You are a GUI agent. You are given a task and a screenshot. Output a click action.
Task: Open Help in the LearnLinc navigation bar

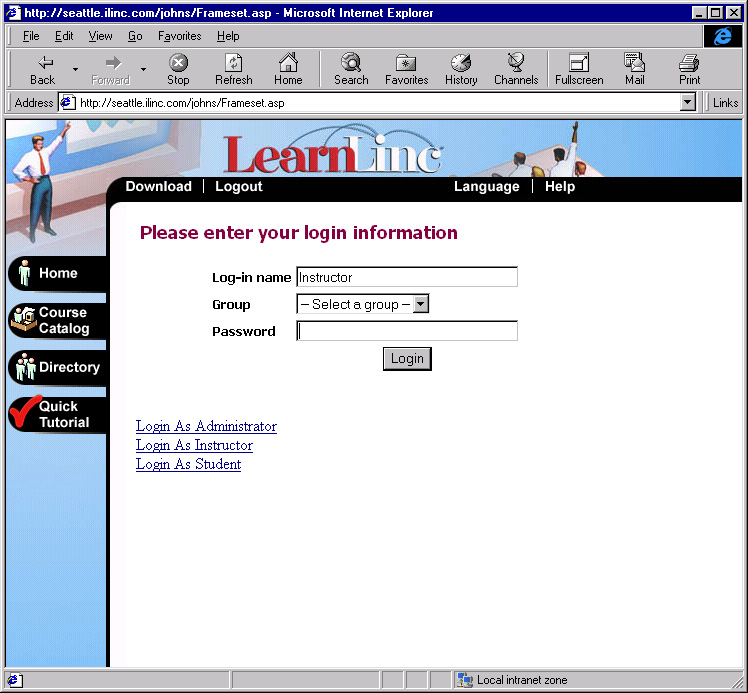tap(560, 186)
